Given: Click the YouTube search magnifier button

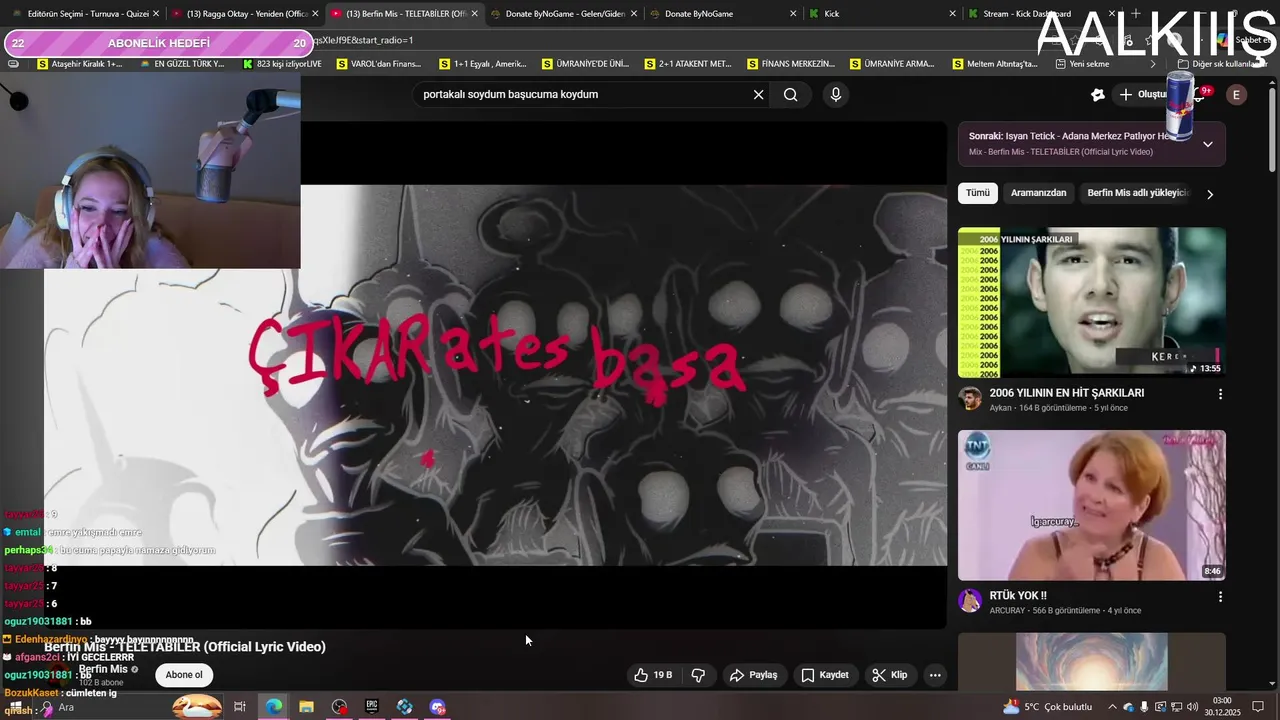Looking at the screenshot, I should (x=791, y=95).
